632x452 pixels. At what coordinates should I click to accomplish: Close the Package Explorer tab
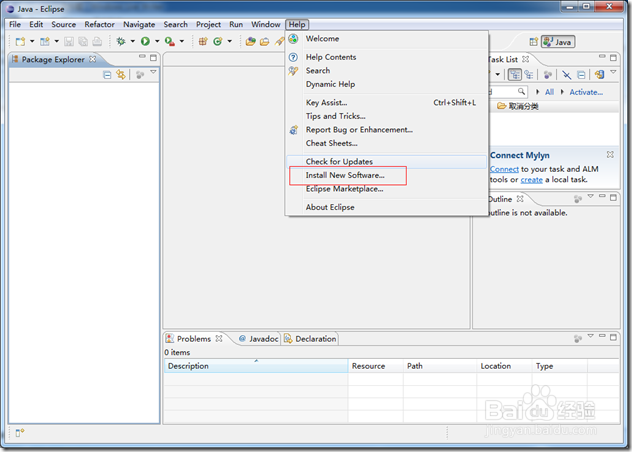pyautogui.click(x=93, y=59)
